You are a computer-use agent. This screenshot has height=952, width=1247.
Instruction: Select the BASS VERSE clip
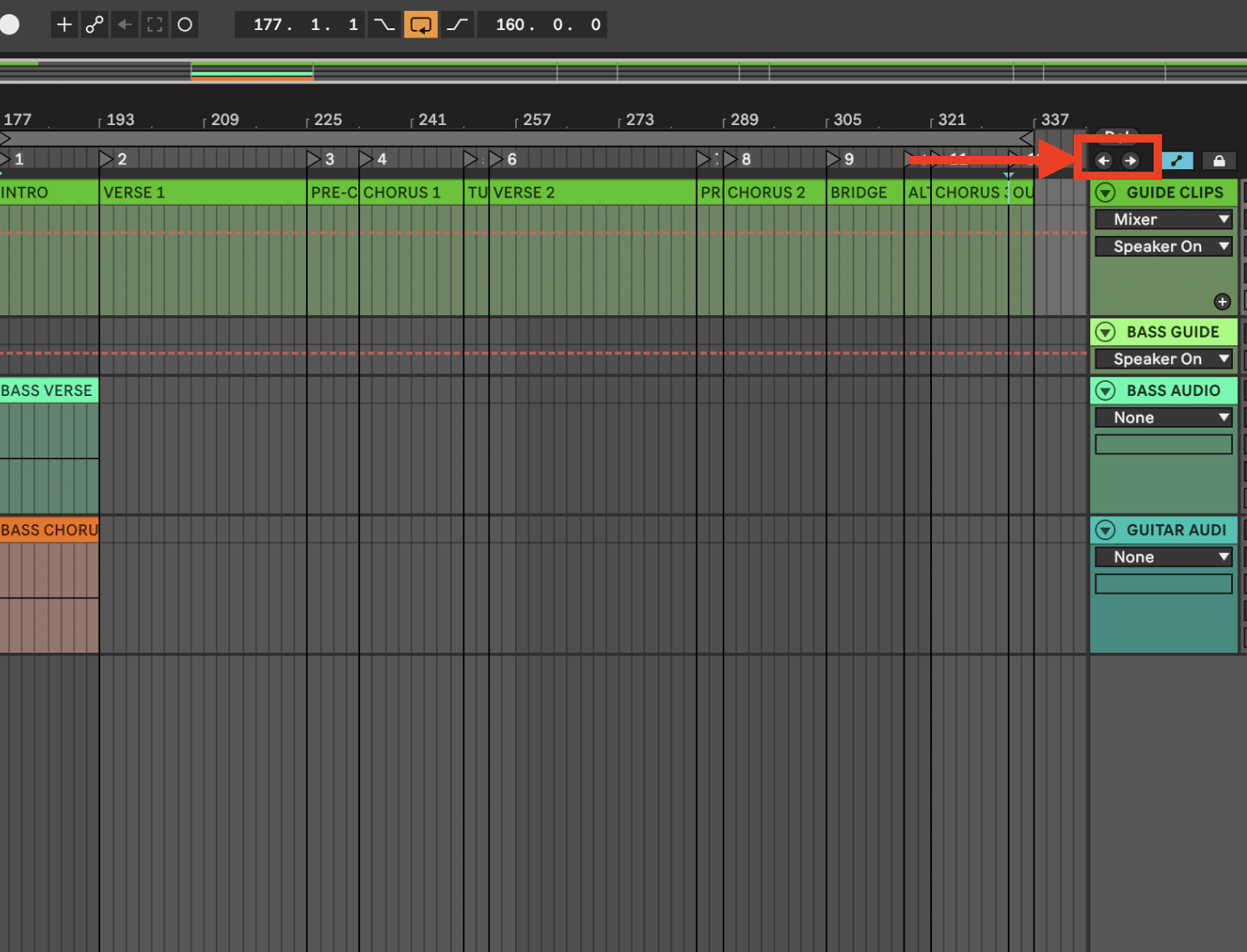pos(48,390)
